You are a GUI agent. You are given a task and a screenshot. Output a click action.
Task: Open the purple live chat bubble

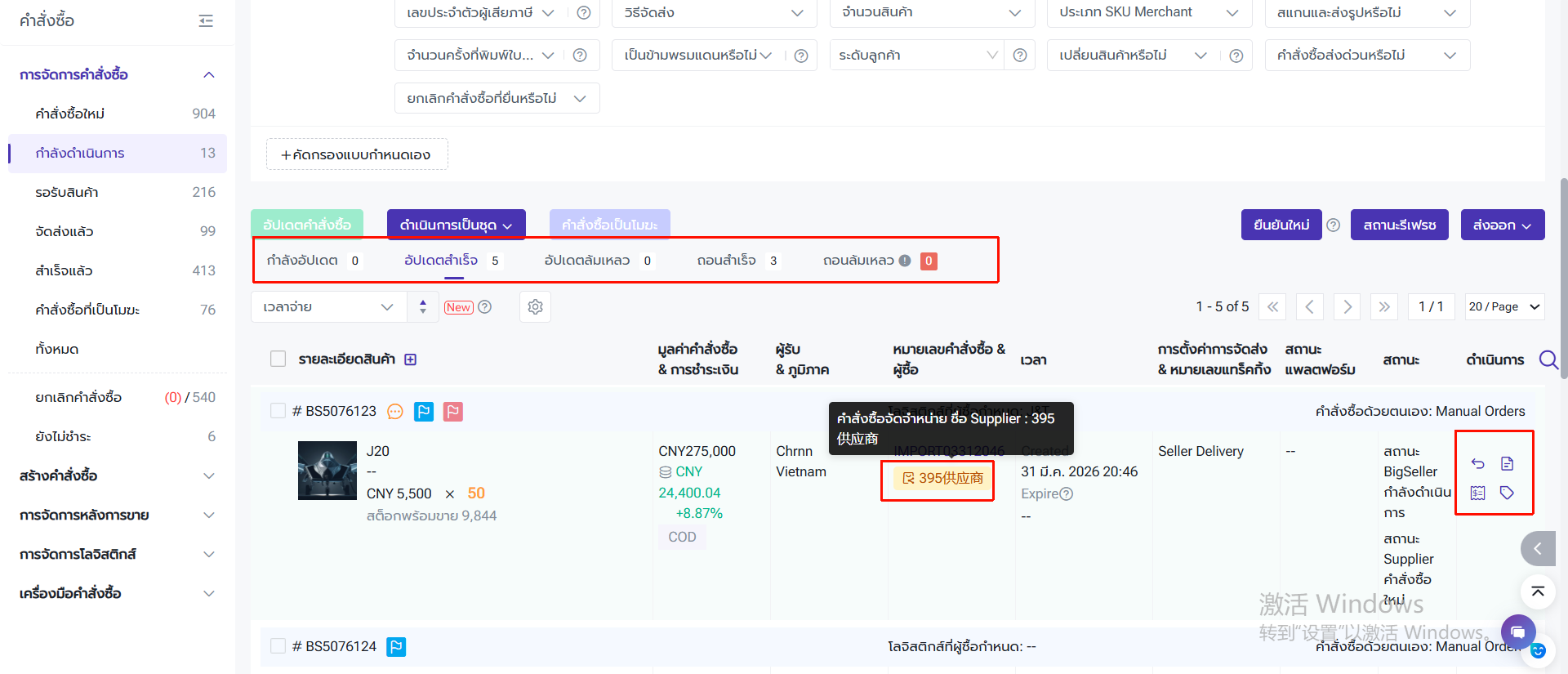[1517, 632]
